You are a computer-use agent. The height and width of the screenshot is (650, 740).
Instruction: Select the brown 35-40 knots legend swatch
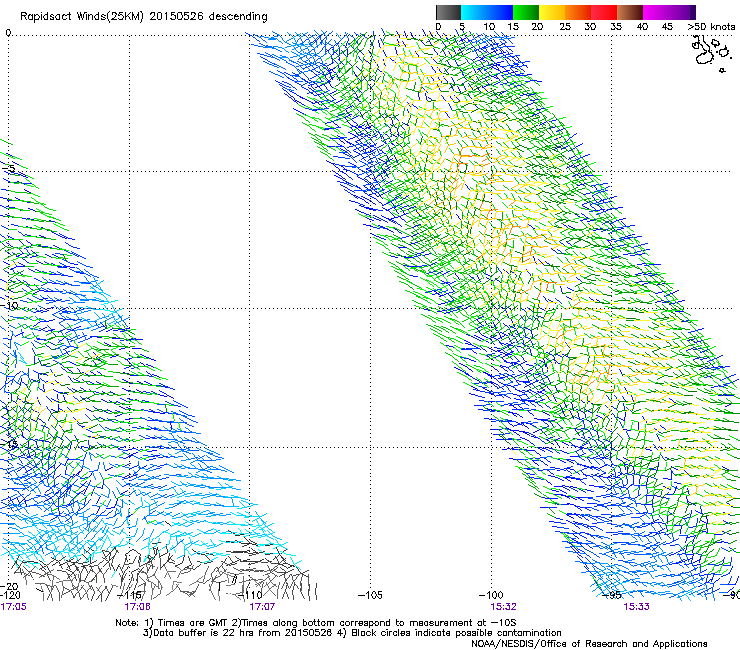630,12
